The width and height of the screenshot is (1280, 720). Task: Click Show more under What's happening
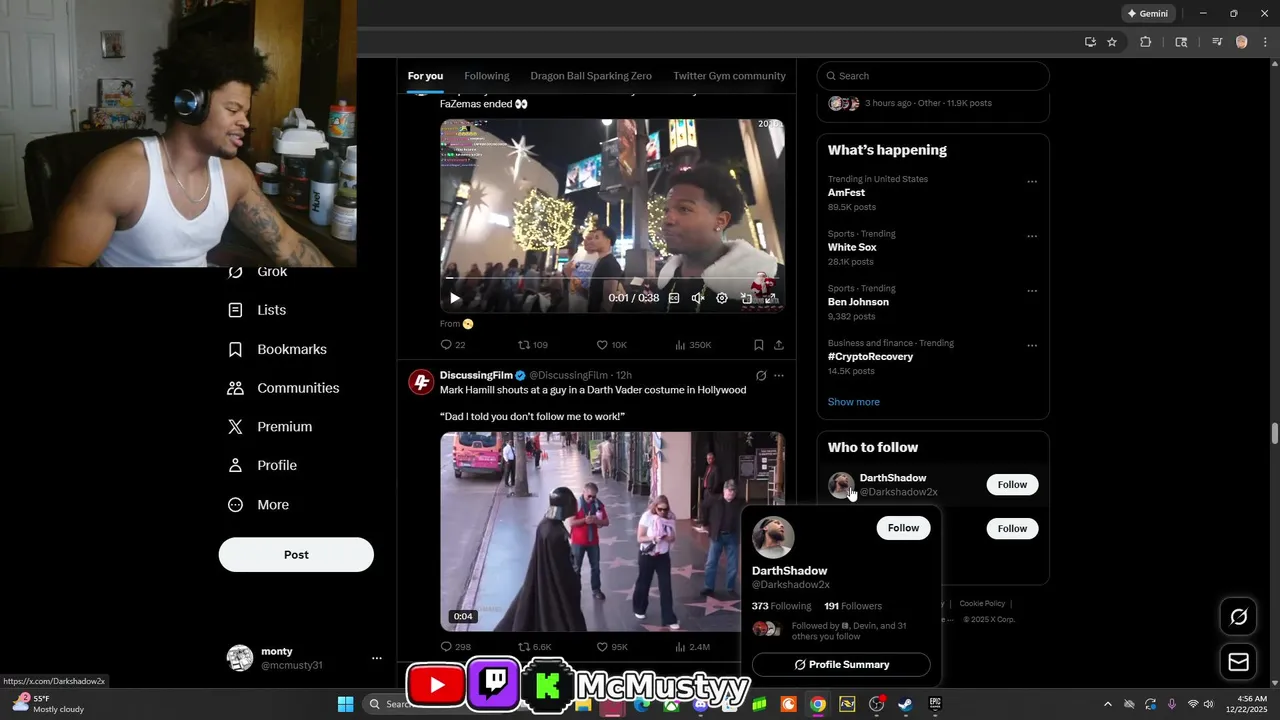tap(854, 402)
